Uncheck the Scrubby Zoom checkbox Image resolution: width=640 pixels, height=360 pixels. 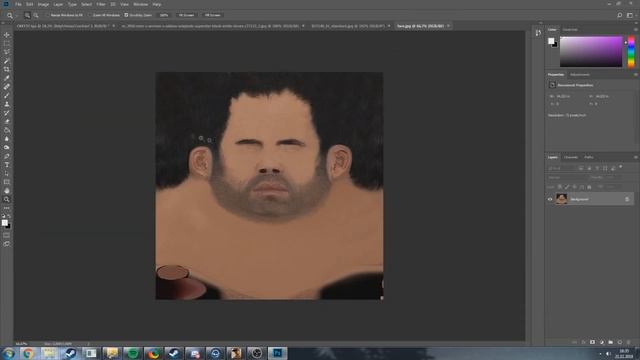(126, 15)
